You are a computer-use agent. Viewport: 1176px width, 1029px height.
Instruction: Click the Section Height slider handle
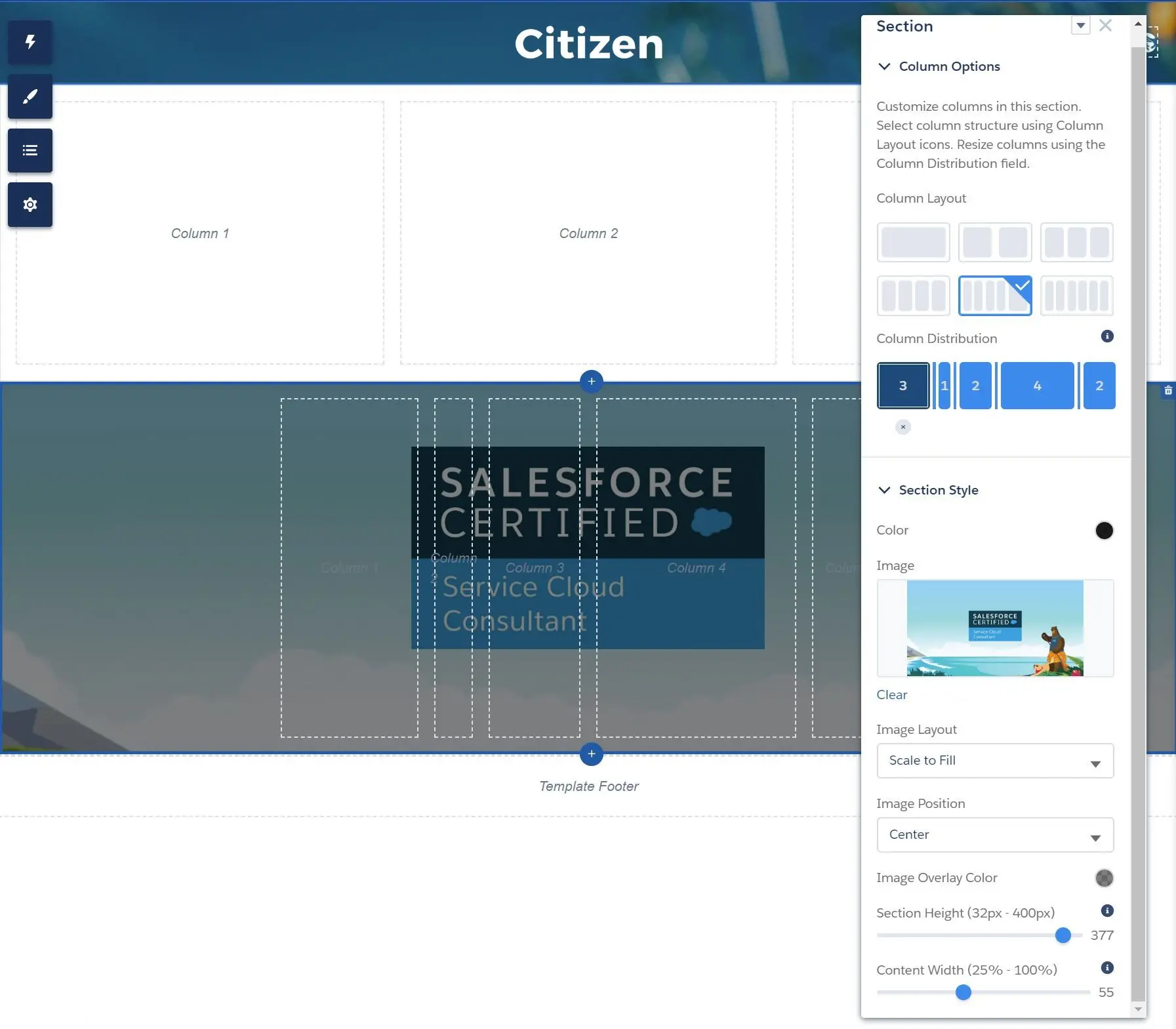[x=1063, y=936]
